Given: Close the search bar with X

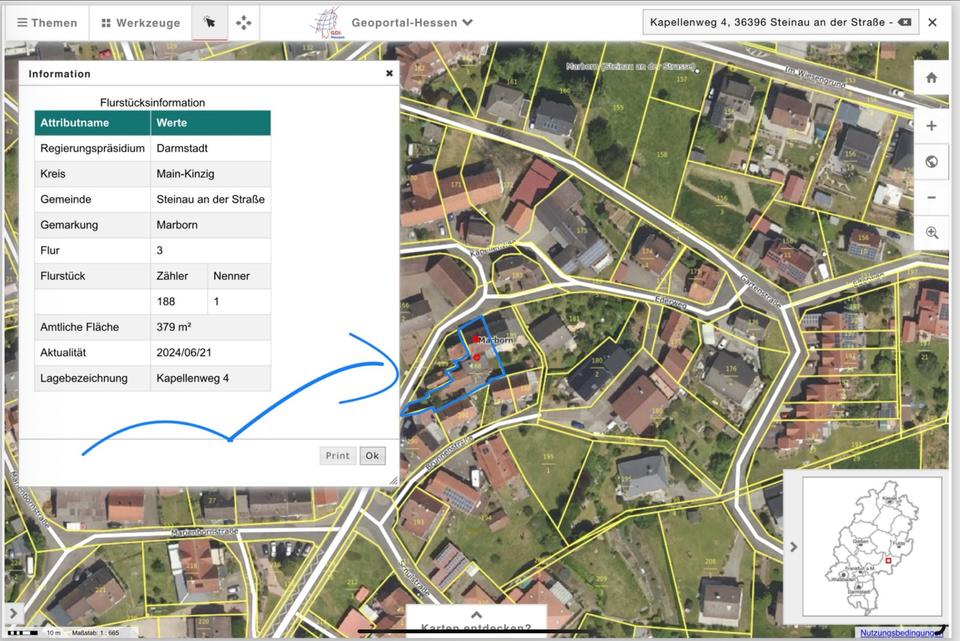Looking at the screenshot, I should click(x=933, y=22).
